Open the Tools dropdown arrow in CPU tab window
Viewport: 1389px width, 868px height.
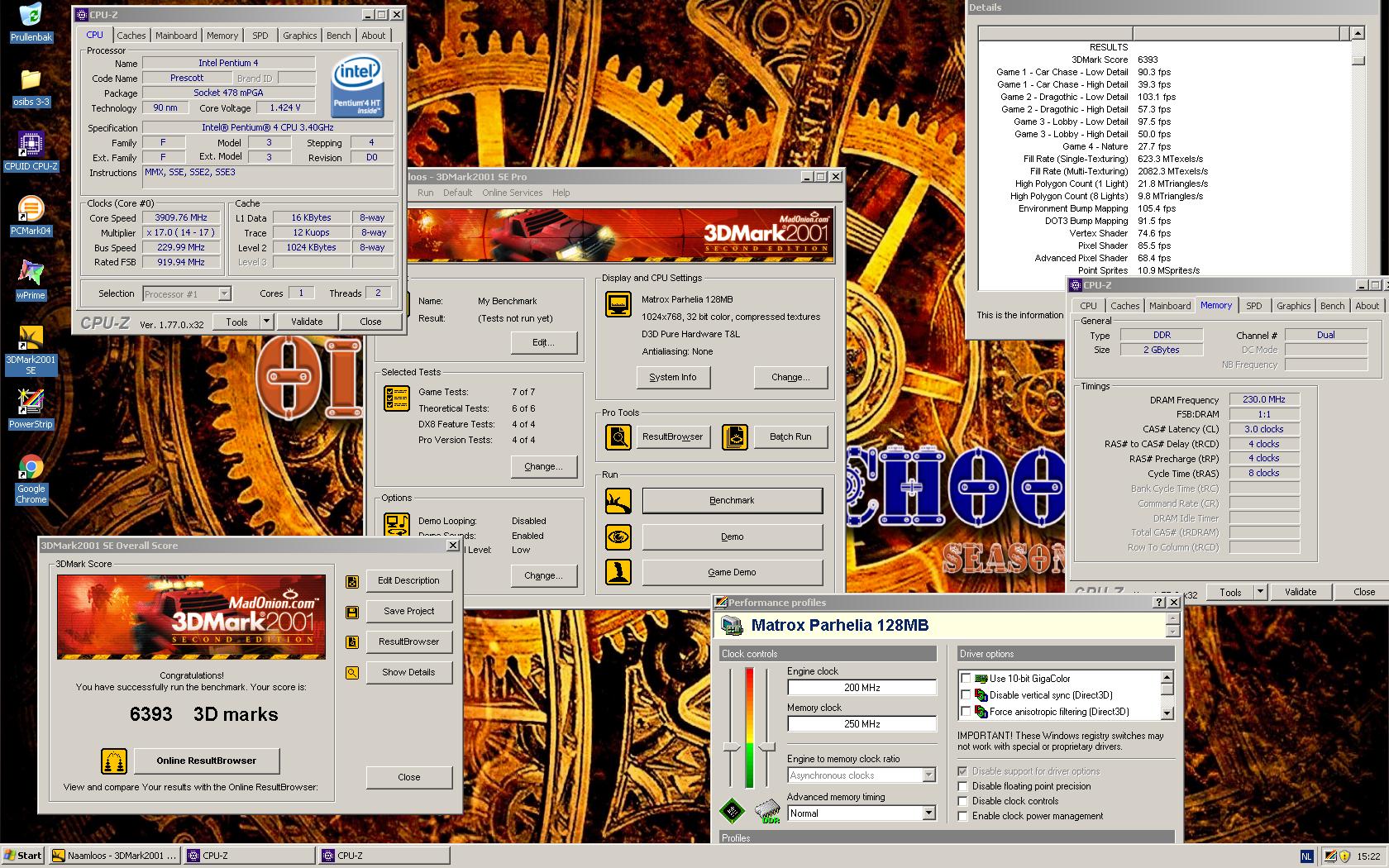[266, 322]
